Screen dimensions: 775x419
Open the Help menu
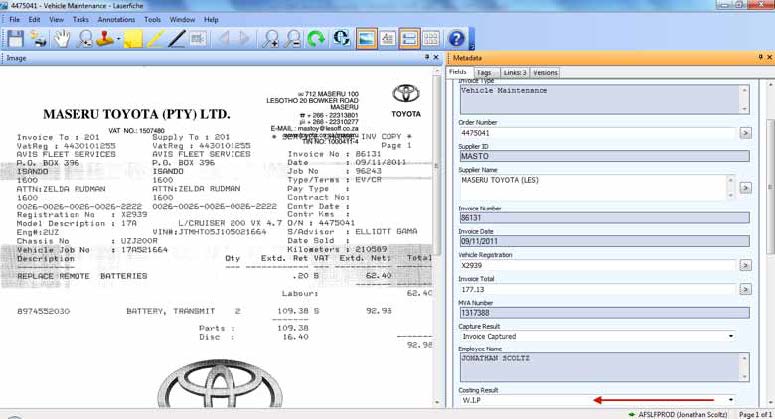[x=211, y=20]
